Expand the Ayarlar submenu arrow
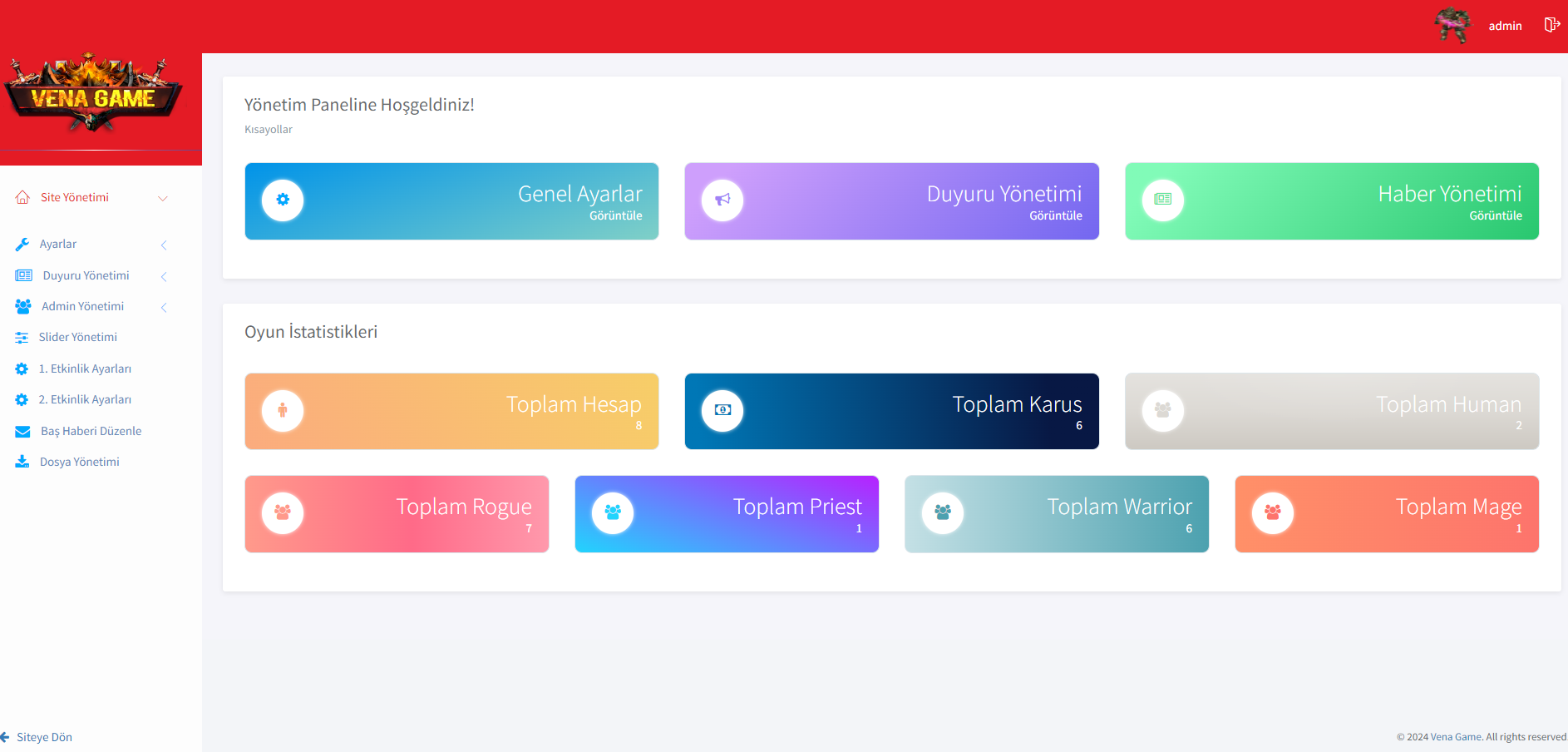This screenshot has height=752, width=1568. (164, 245)
